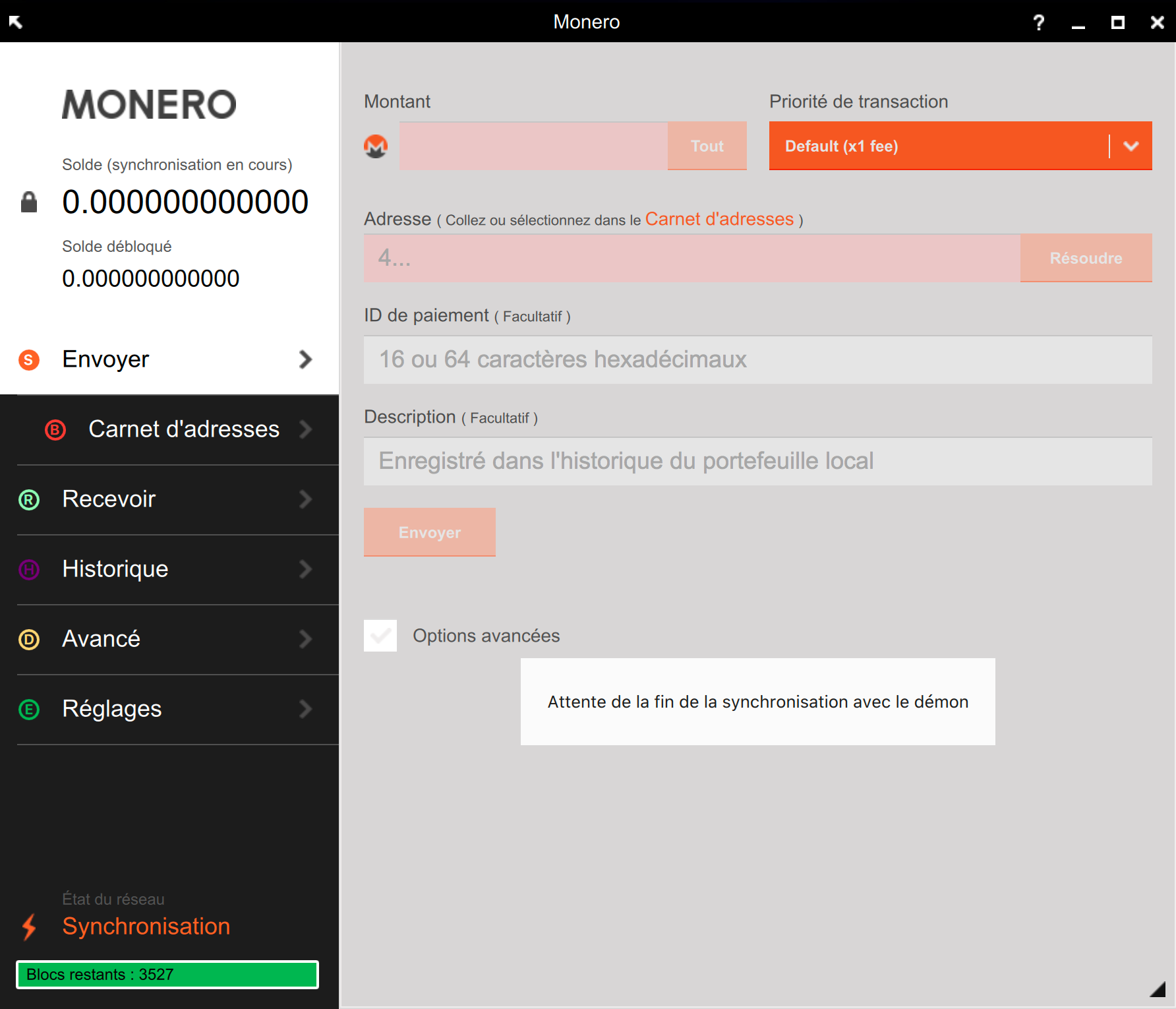Viewport: 1176px width, 1009px height.
Task: Expand Envoyer using its chevron arrow
Action: click(305, 359)
